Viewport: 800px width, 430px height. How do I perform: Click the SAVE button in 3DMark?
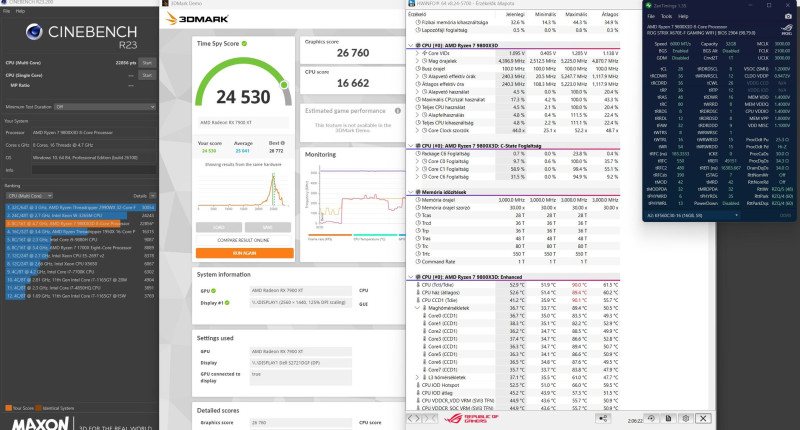click(x=268, y=227)
